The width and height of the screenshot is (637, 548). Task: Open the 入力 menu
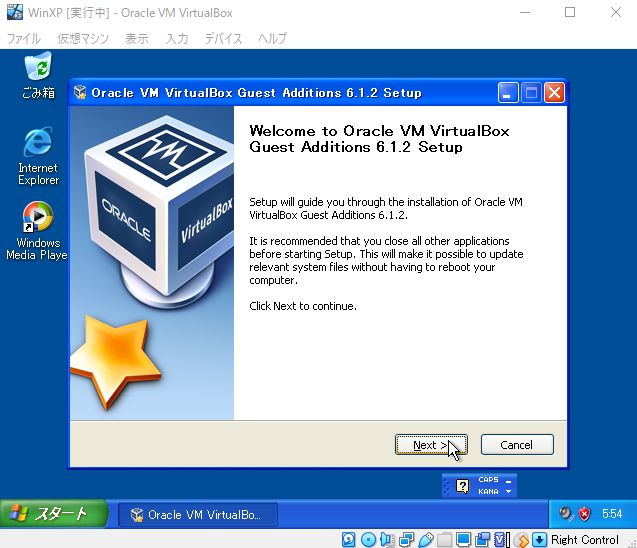[x=177, y=39]
